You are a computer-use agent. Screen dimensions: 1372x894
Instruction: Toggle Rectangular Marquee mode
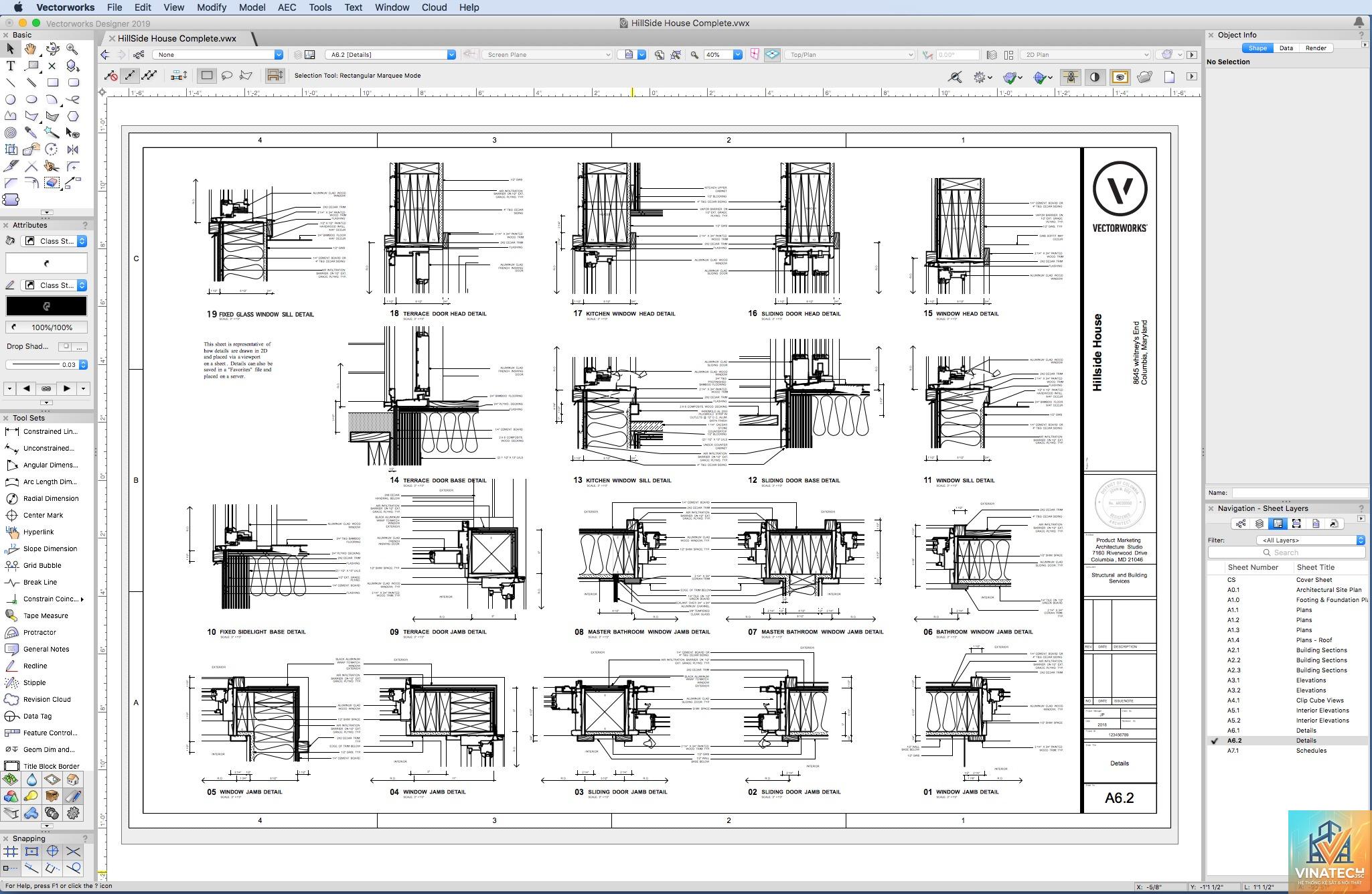(207, 76)
